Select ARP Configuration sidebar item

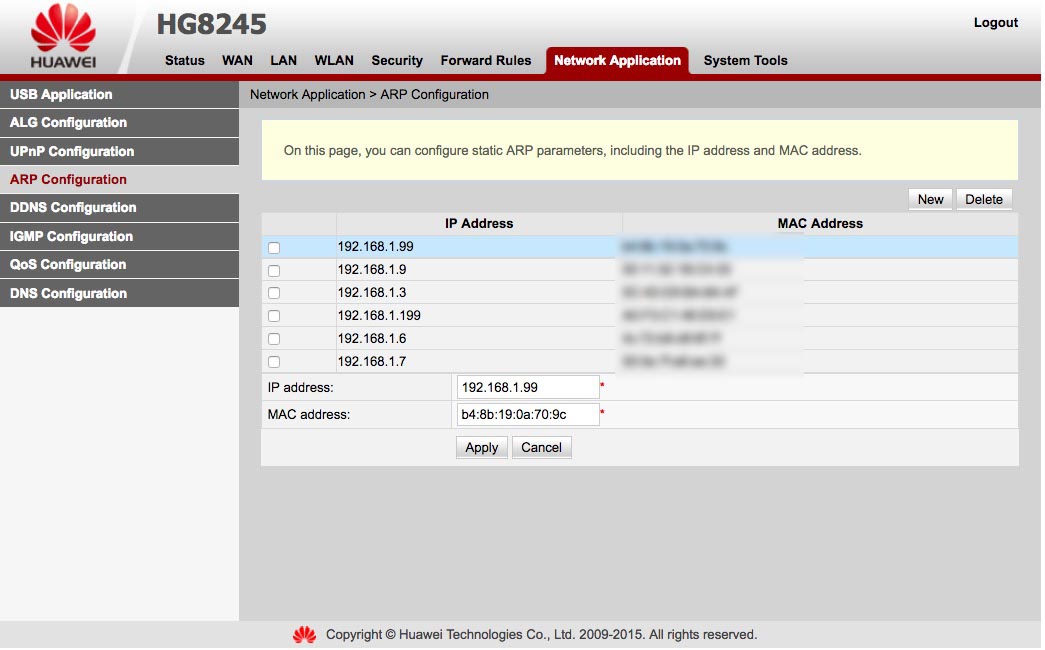coord(119,179)
